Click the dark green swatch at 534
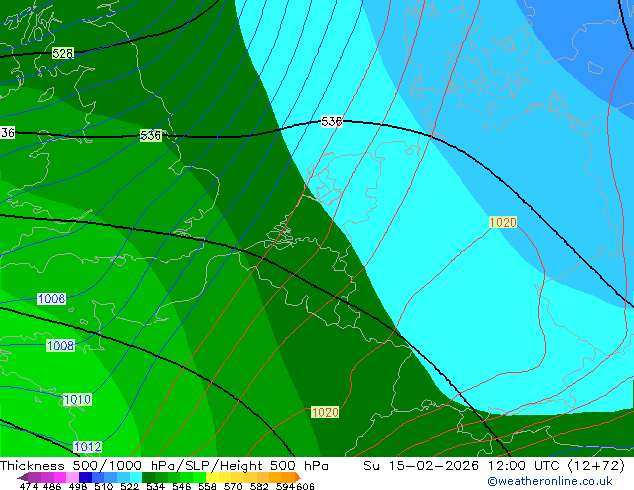This screenshot has height=490, width=634. point(149,477)
